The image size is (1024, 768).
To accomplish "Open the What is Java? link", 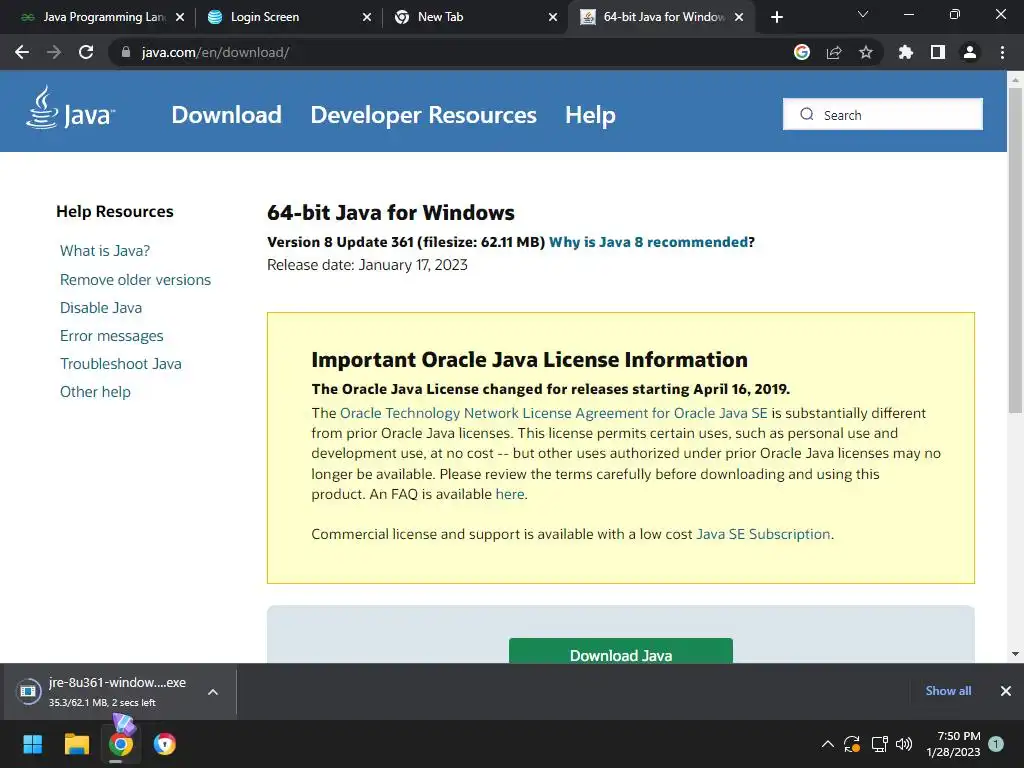I will (105, 251).
